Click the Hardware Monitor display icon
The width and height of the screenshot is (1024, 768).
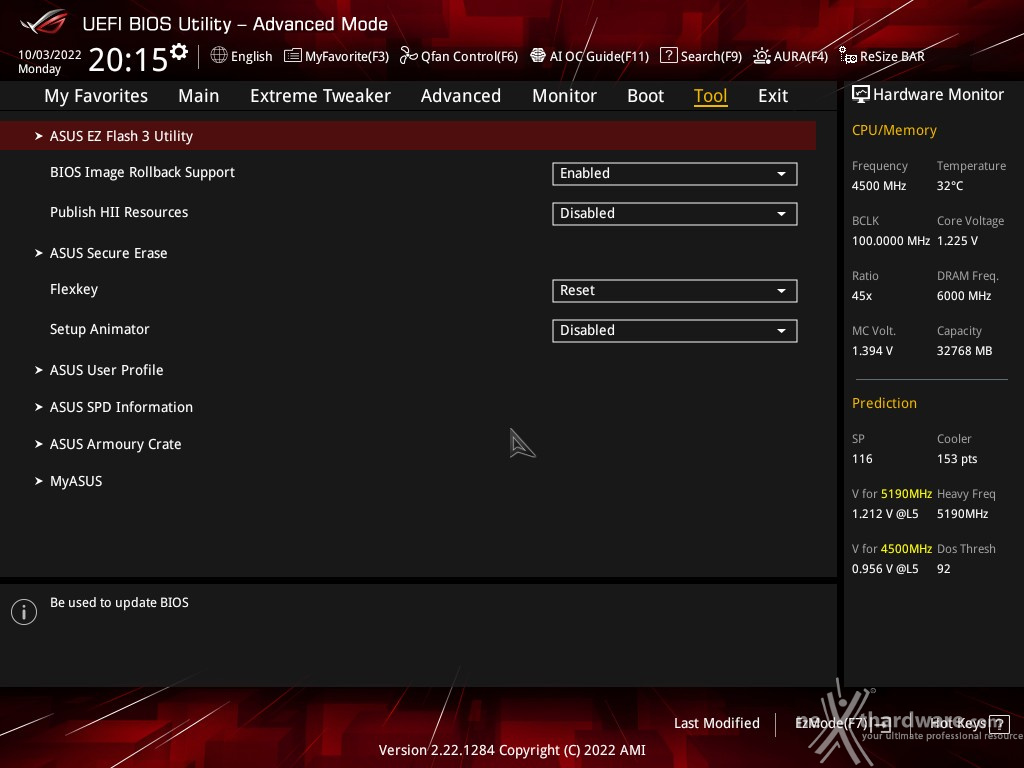[x=861, y=95]
